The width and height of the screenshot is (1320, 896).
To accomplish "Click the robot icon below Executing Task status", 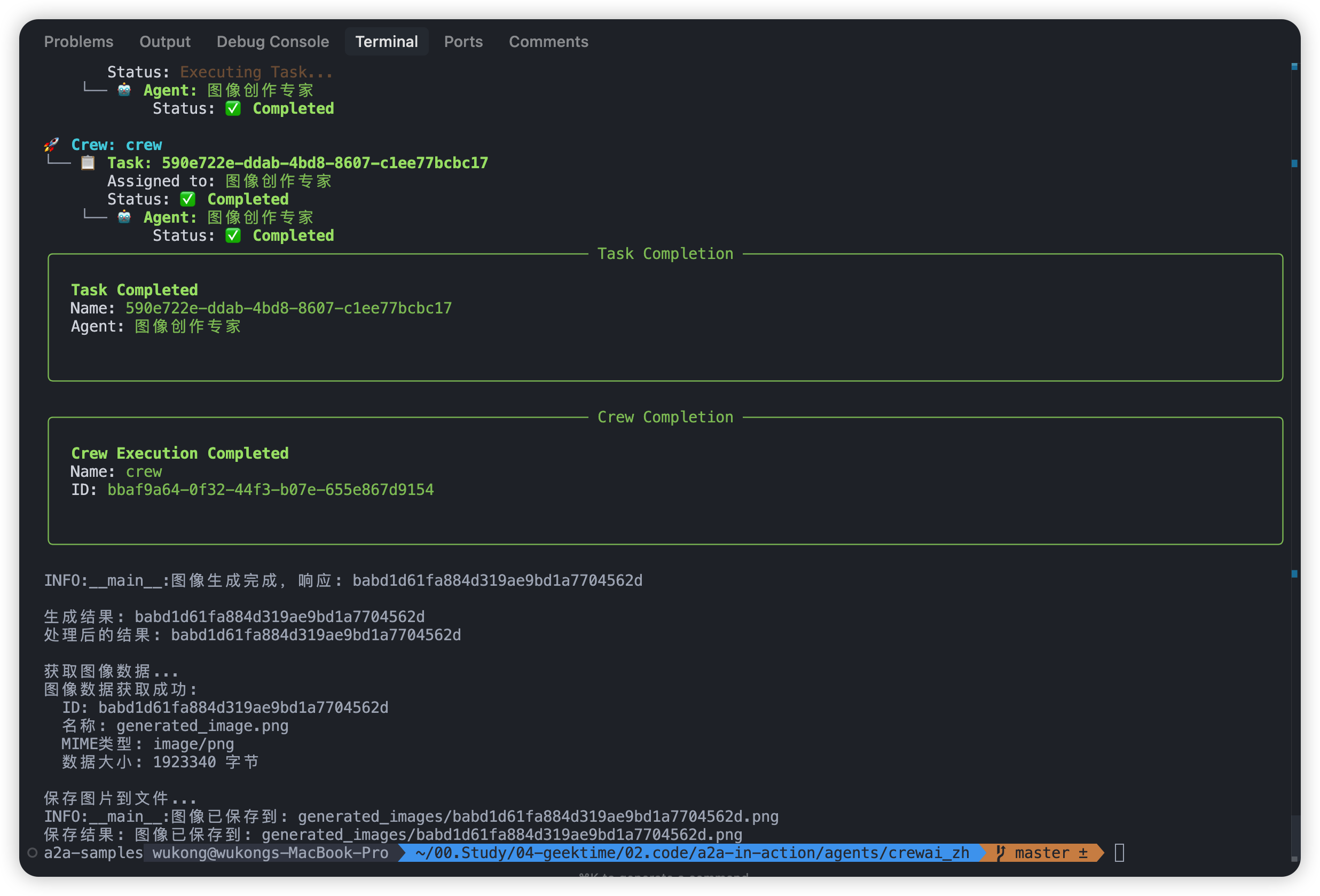I will pos(124,90).
